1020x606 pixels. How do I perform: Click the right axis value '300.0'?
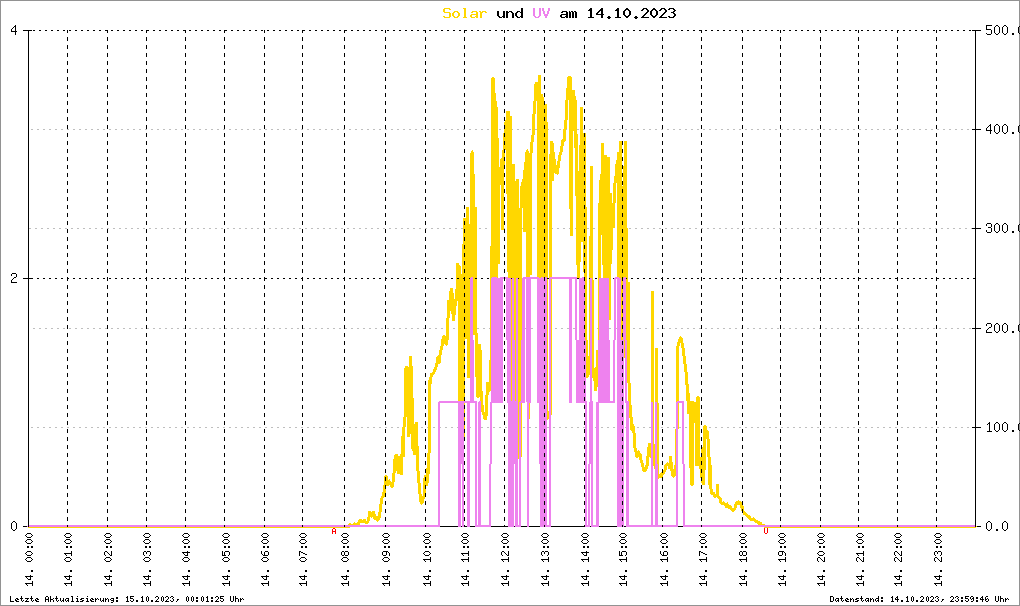pos(1000,228)
